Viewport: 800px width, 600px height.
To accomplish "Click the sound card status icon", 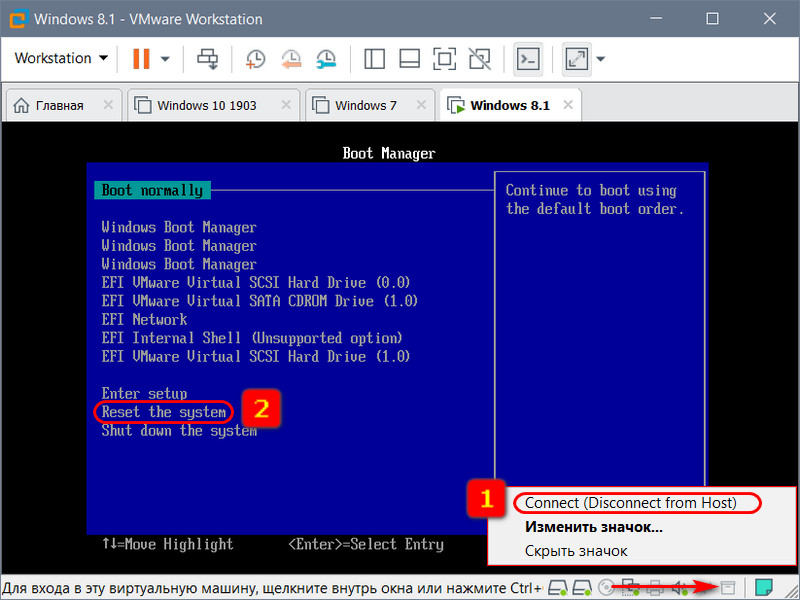I will point(680,588).
